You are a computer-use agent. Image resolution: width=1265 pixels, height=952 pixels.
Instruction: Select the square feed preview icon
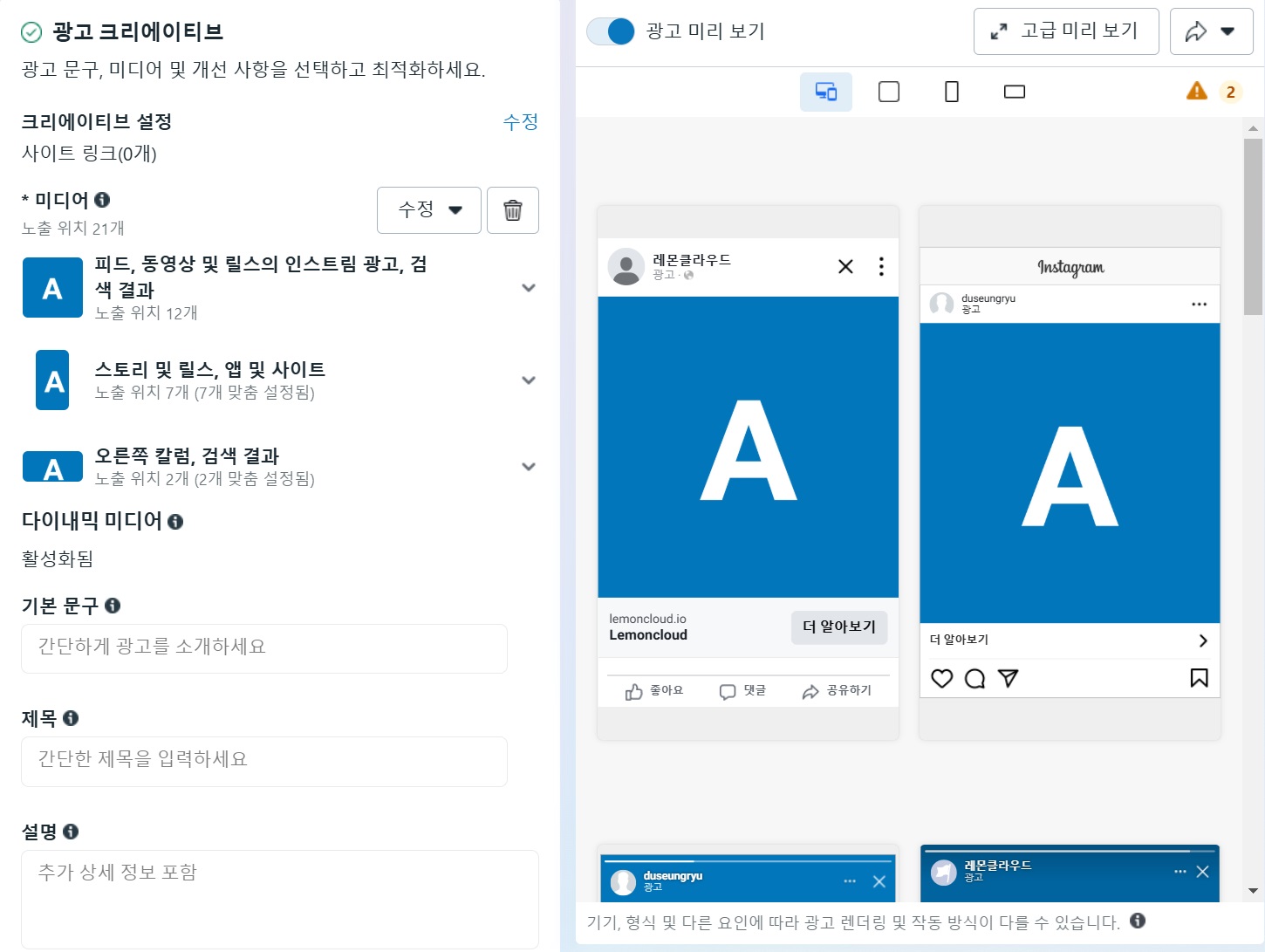click(889, 92)
